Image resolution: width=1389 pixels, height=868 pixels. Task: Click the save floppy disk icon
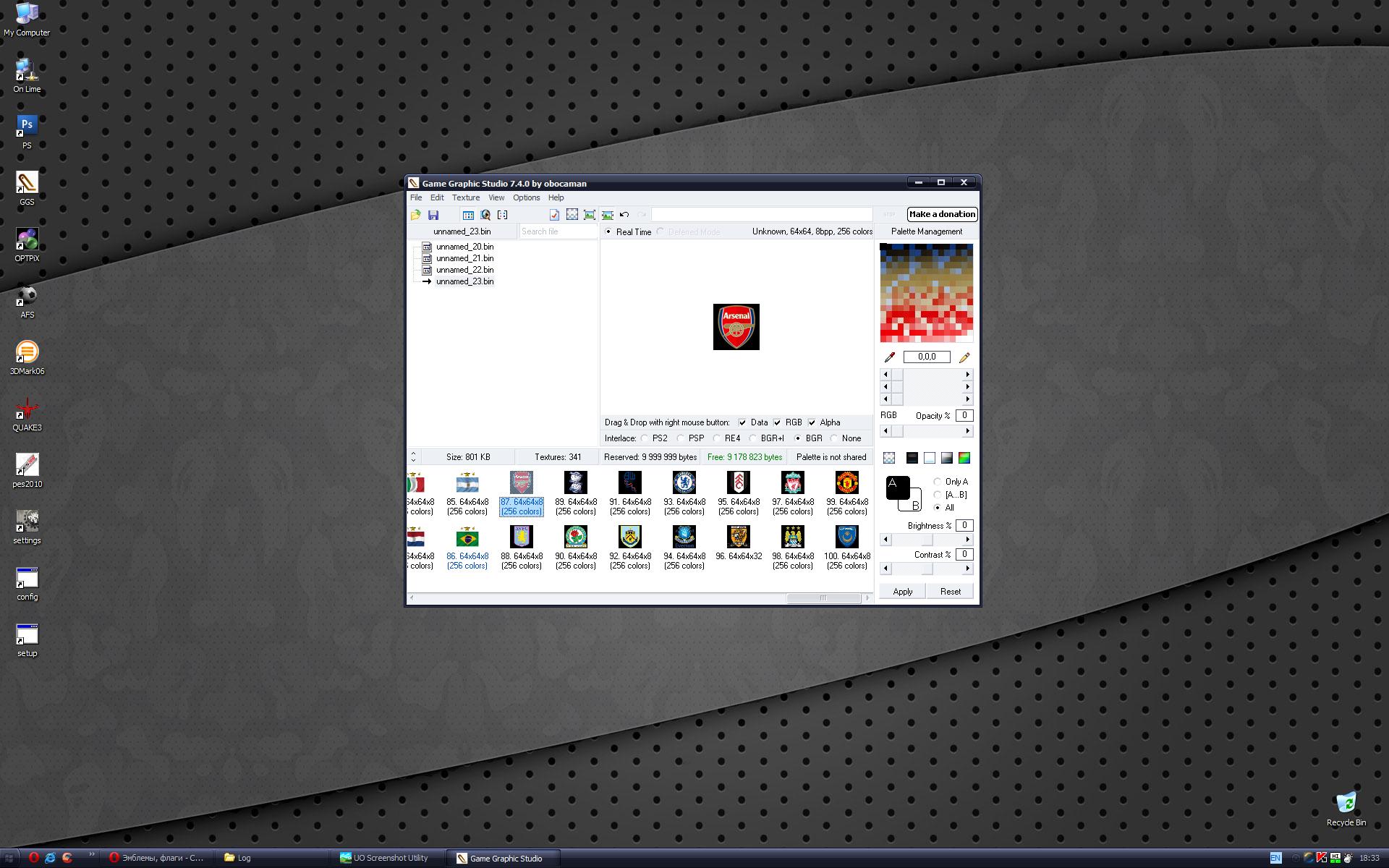pyautogui.click(x=433, y=215)
